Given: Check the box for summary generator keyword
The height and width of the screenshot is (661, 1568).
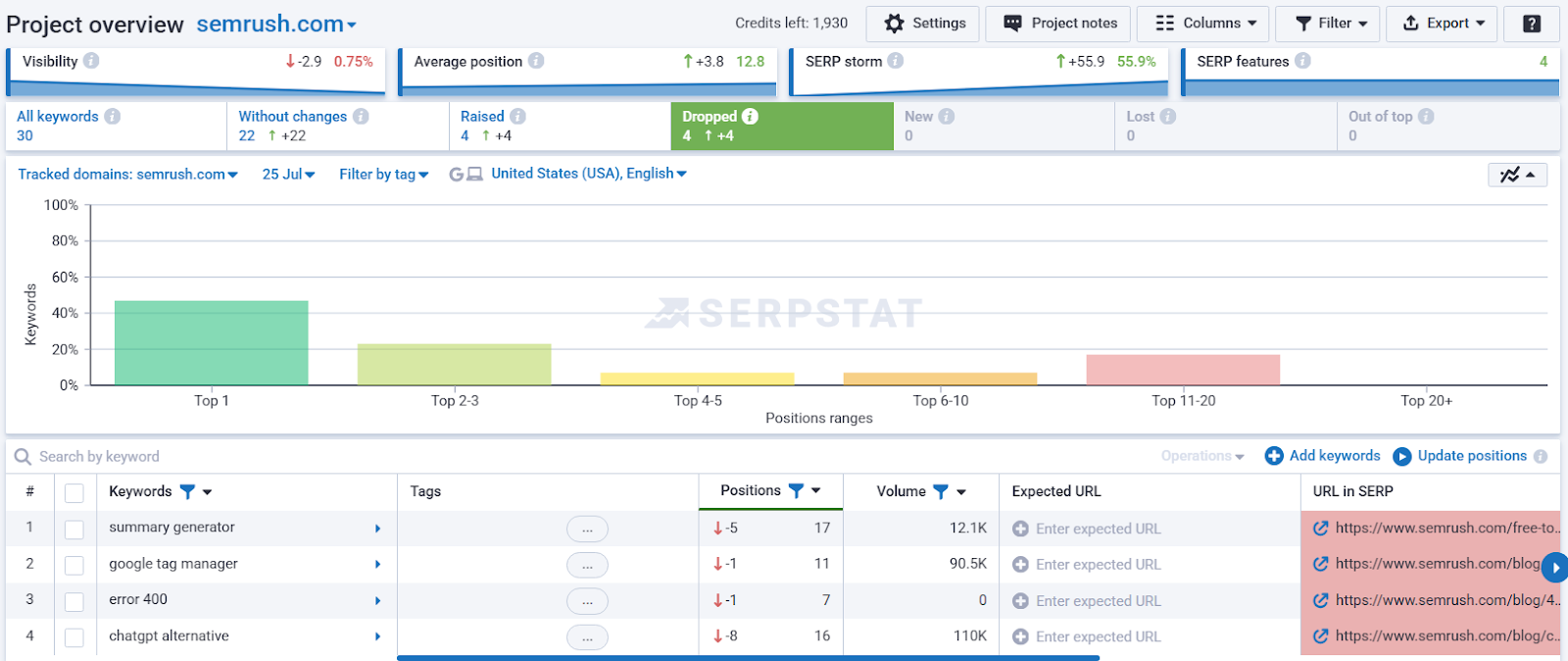Looking at the screenshot, I should pyautogui.click(x=74, y=530).
